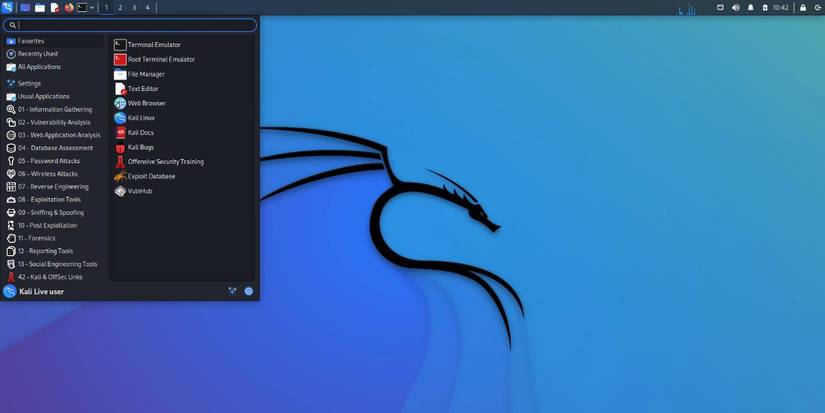825x413 pixels.
Task: Launch the terminal from the top panel
Action: coord(82,7)
